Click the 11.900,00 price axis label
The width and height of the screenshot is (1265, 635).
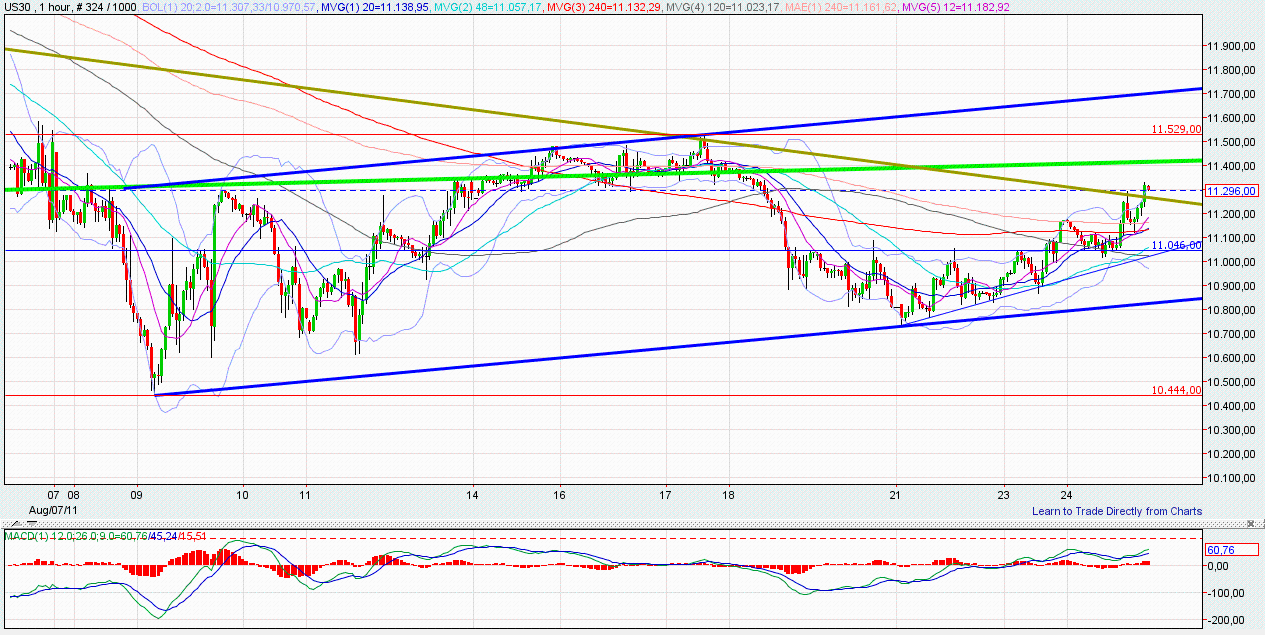pos(1231,46)
